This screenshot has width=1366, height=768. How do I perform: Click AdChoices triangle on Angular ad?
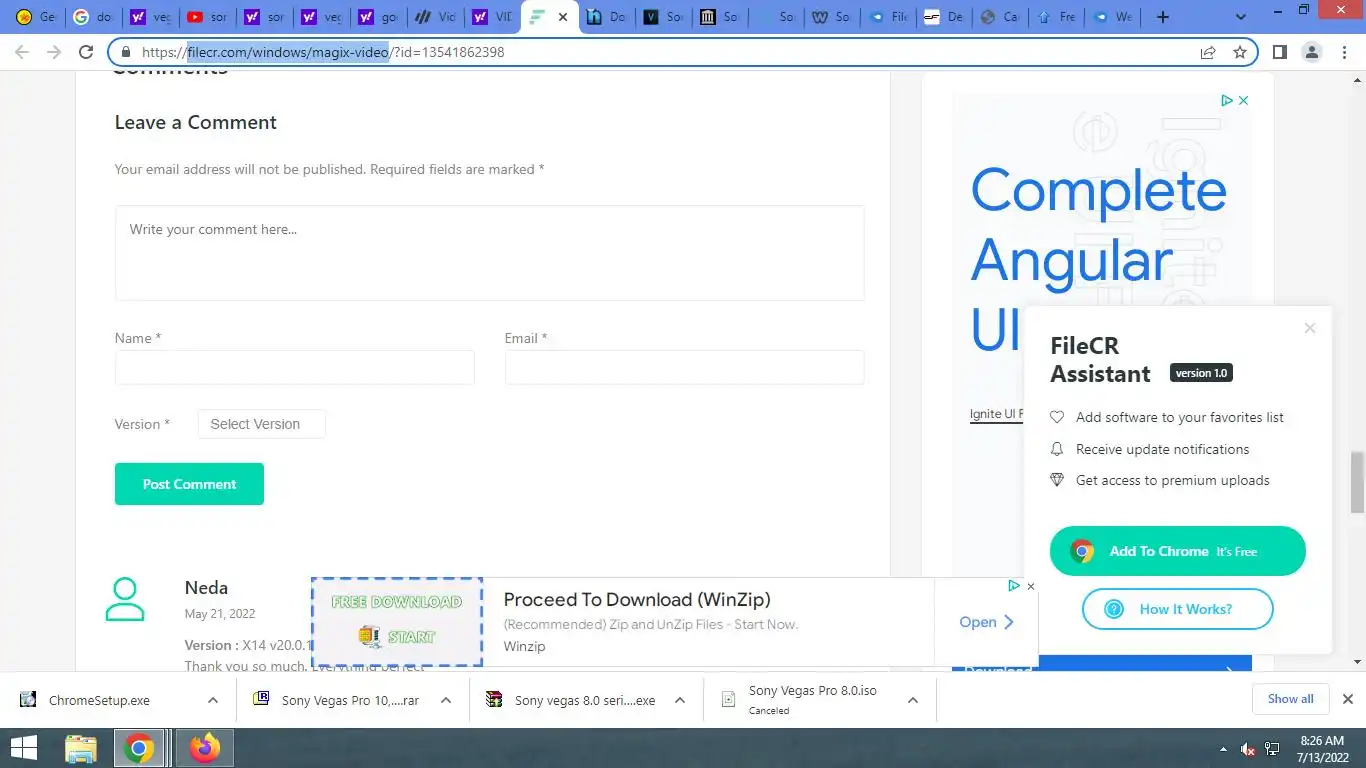(1226, 100)
